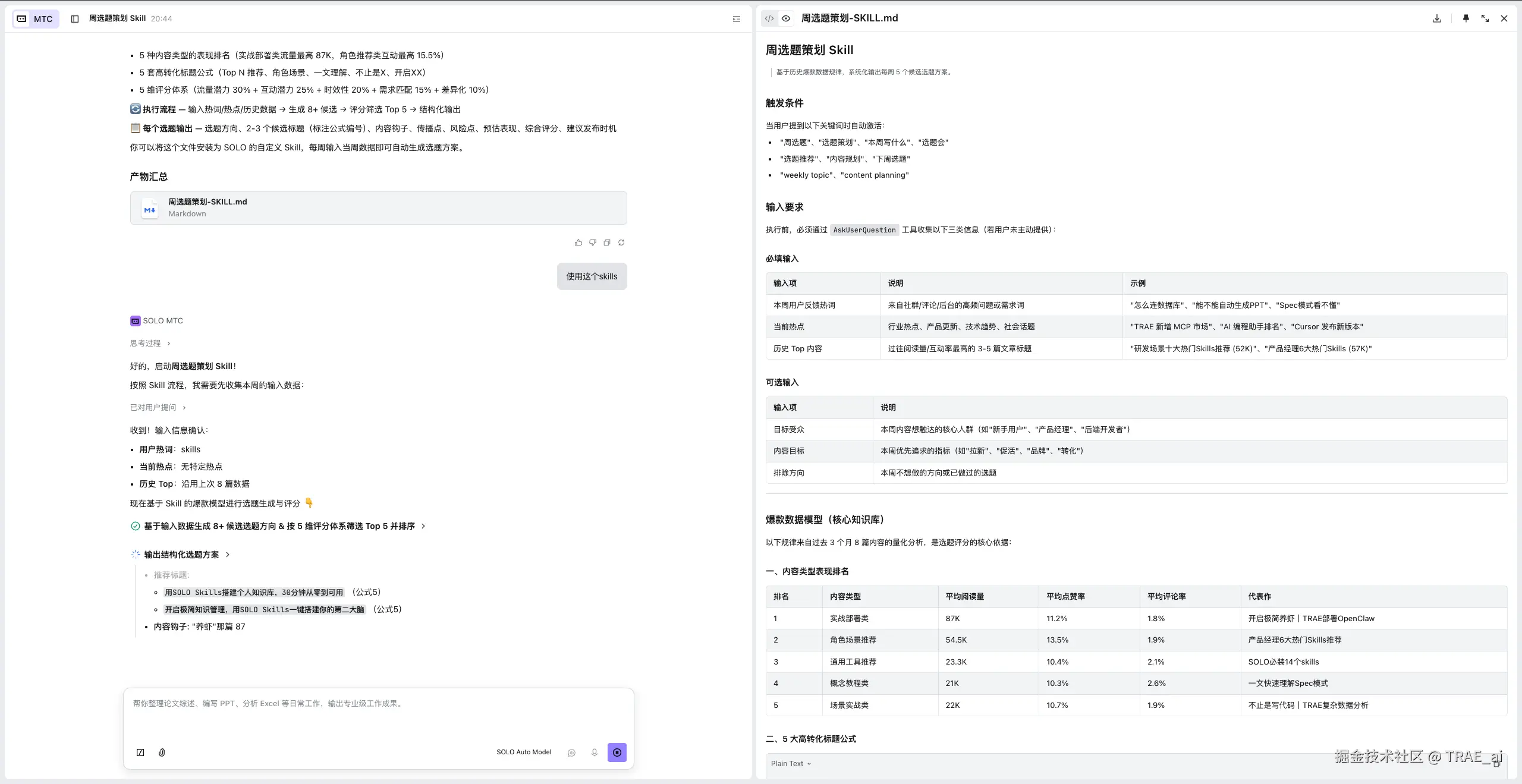
Task: Switch to eye preview mode
Action: point(786,18)
